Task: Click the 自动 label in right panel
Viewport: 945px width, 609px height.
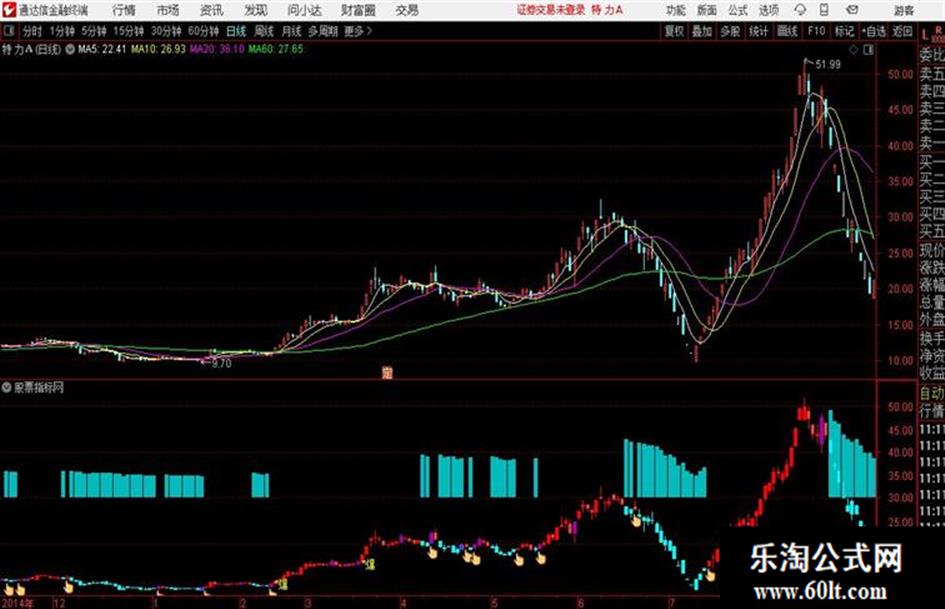Action: pos(932,393)
